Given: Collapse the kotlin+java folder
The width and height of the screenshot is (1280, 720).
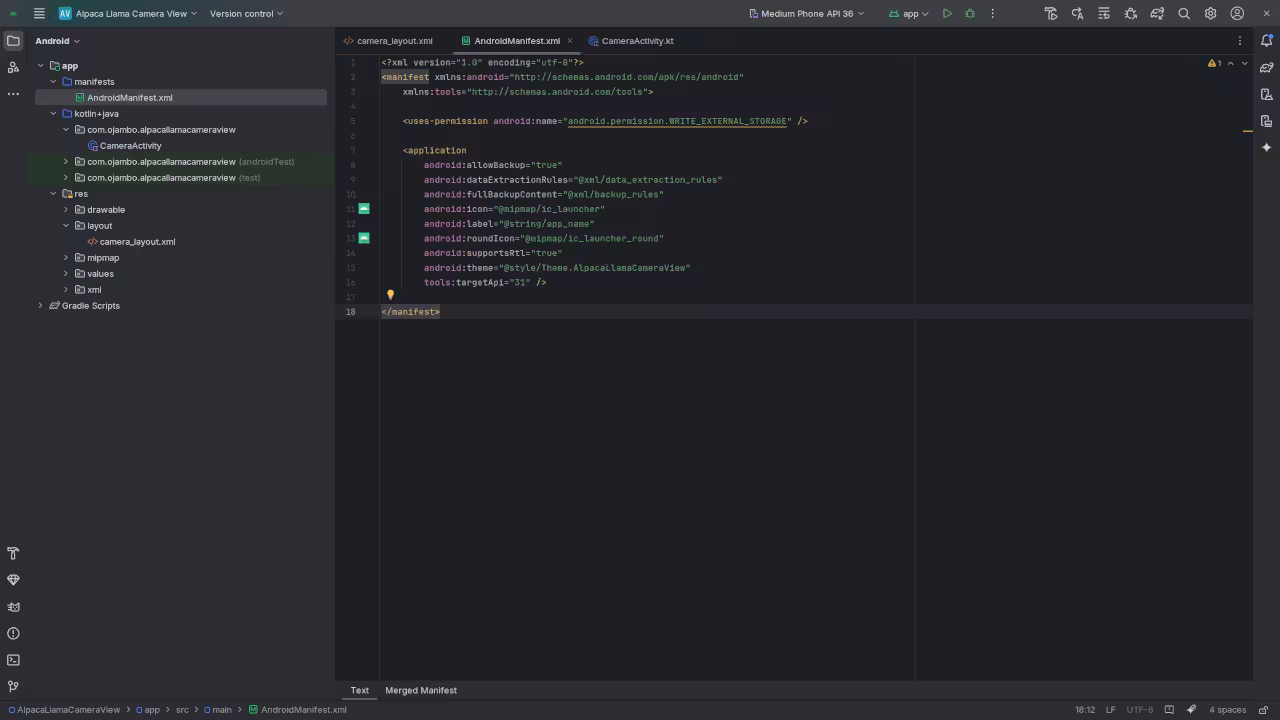Looking at the screenshot, I should click(x=54, y=114).
